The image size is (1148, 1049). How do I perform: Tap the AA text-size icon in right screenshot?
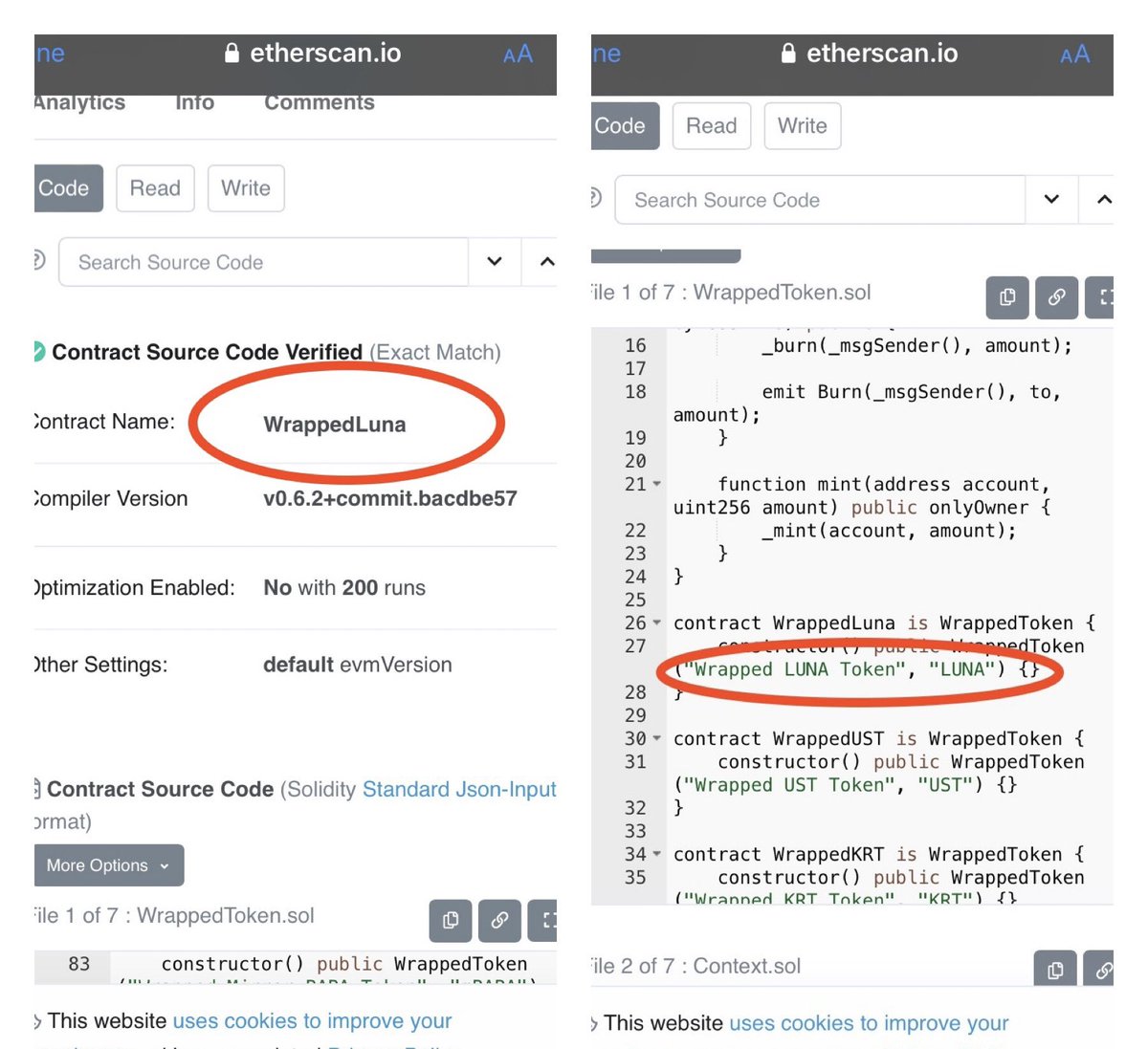[1074, 55]
